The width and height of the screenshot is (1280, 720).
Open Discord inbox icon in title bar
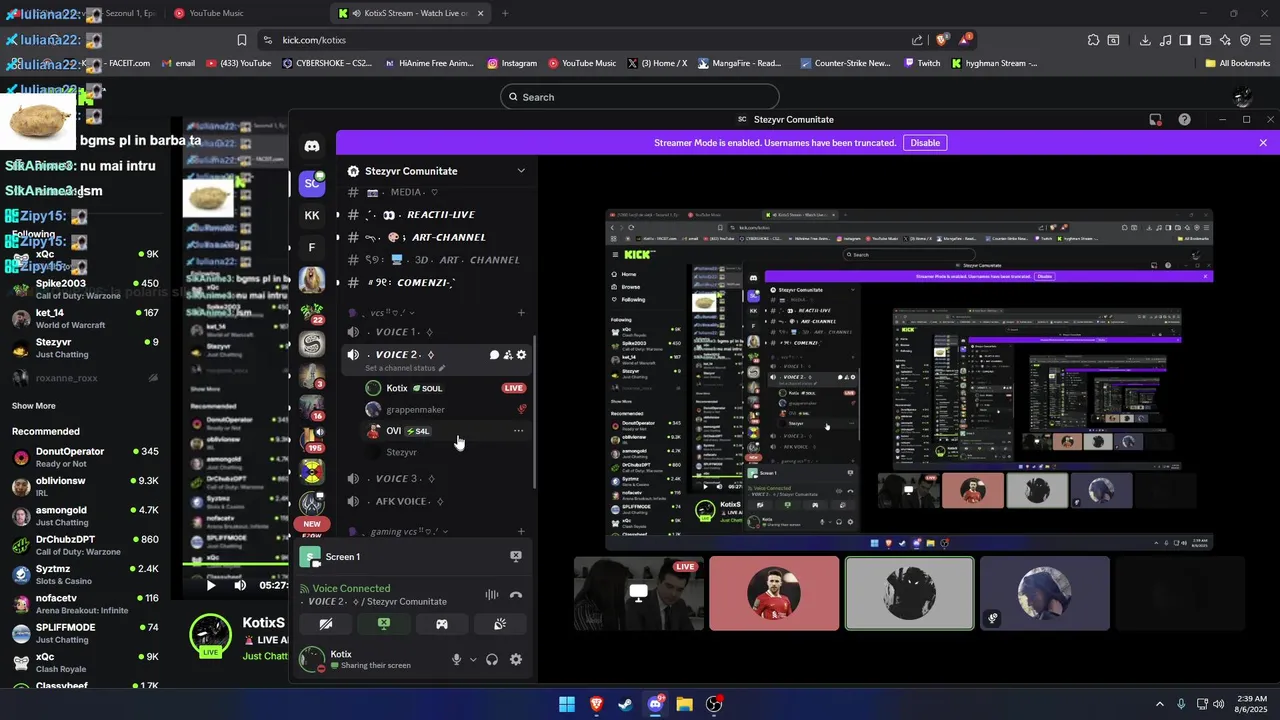(1156, 119)
